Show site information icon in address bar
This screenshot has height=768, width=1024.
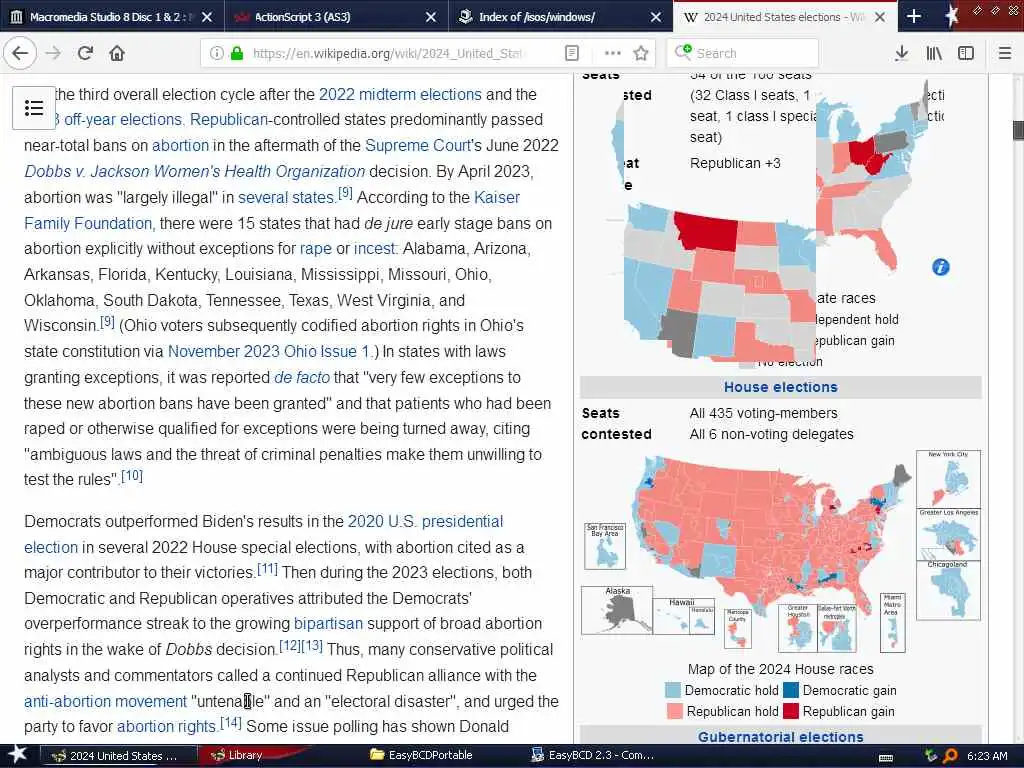tap(216, 53)
